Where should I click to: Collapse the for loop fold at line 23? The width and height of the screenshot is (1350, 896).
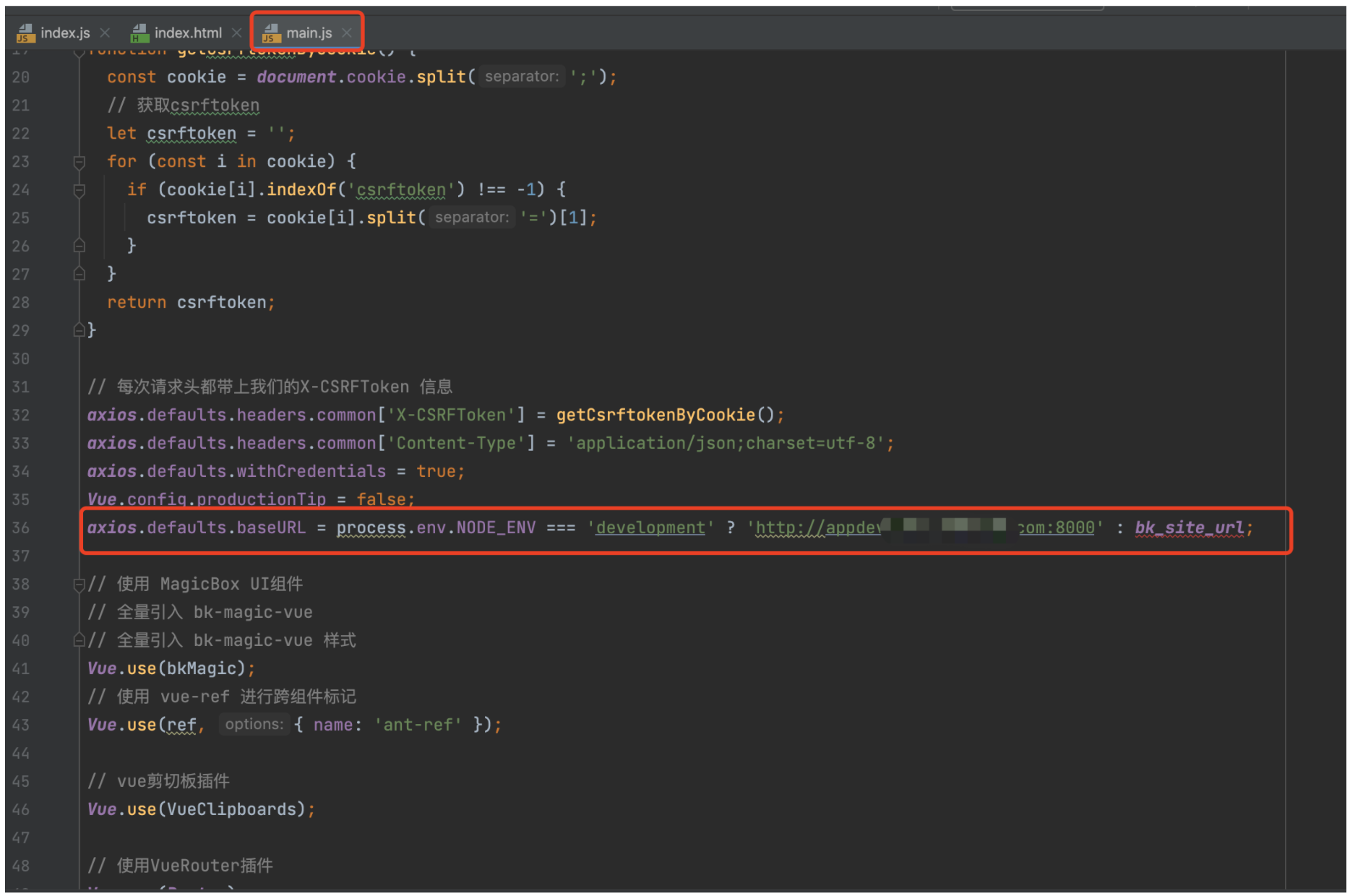(79, 162)
